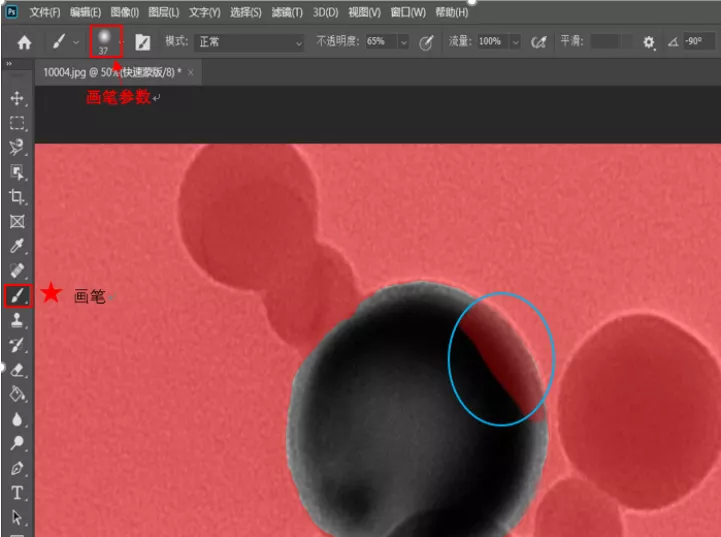Select the History Brush tool
The width and height of the screenshot is (721, 537).
[x=17, y=345]
